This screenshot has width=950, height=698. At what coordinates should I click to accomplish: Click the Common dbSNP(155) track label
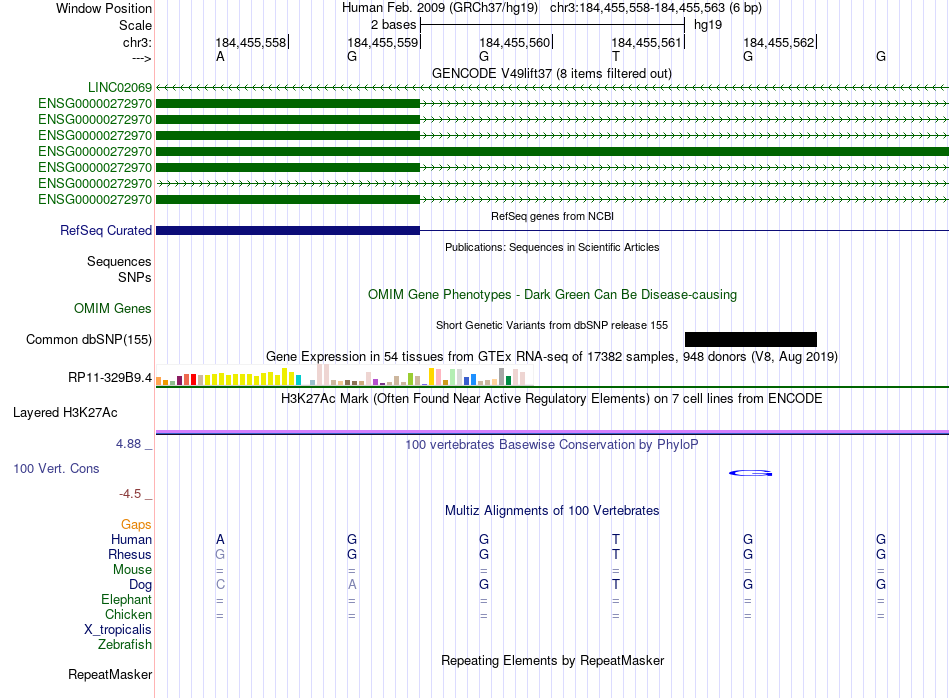click(89, 340)
